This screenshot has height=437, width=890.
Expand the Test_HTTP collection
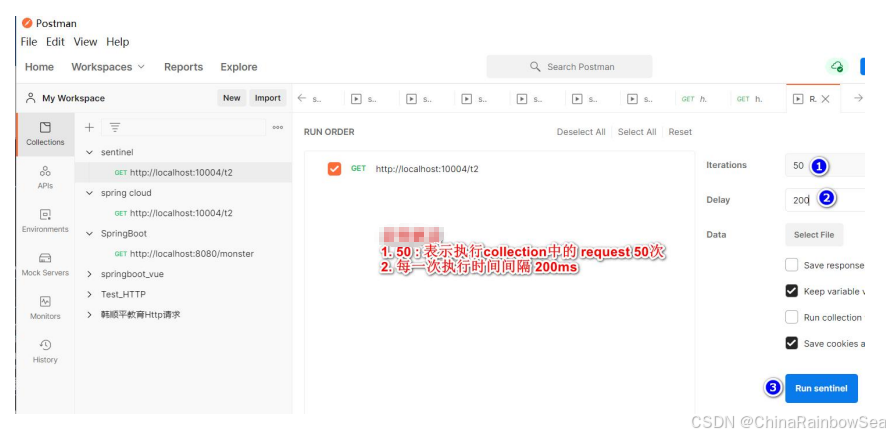tap(89, 294)
